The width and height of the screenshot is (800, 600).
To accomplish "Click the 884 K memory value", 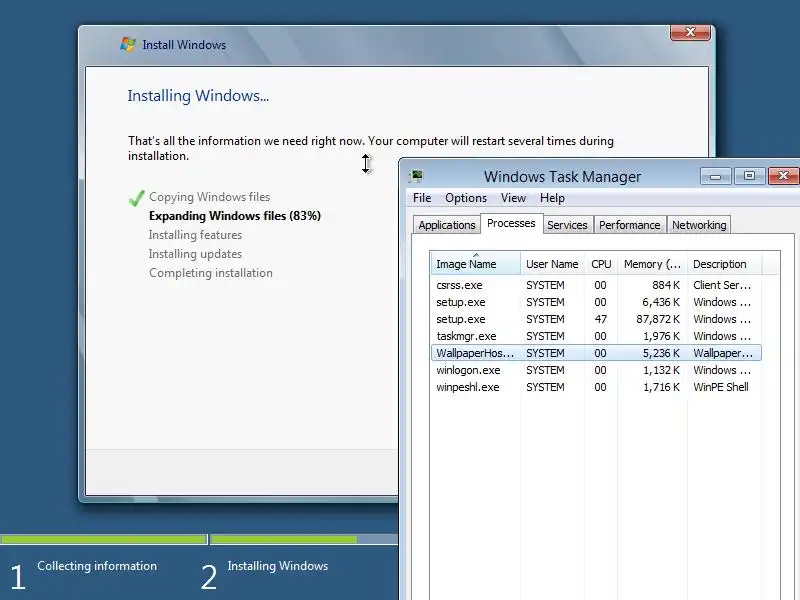I will point(665,285).
